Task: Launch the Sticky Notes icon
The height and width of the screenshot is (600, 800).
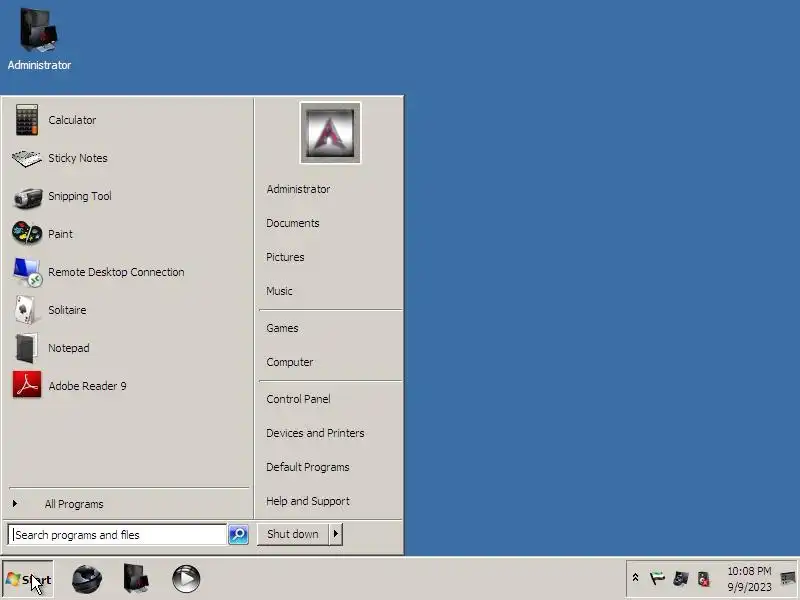Action: [27, 158]
